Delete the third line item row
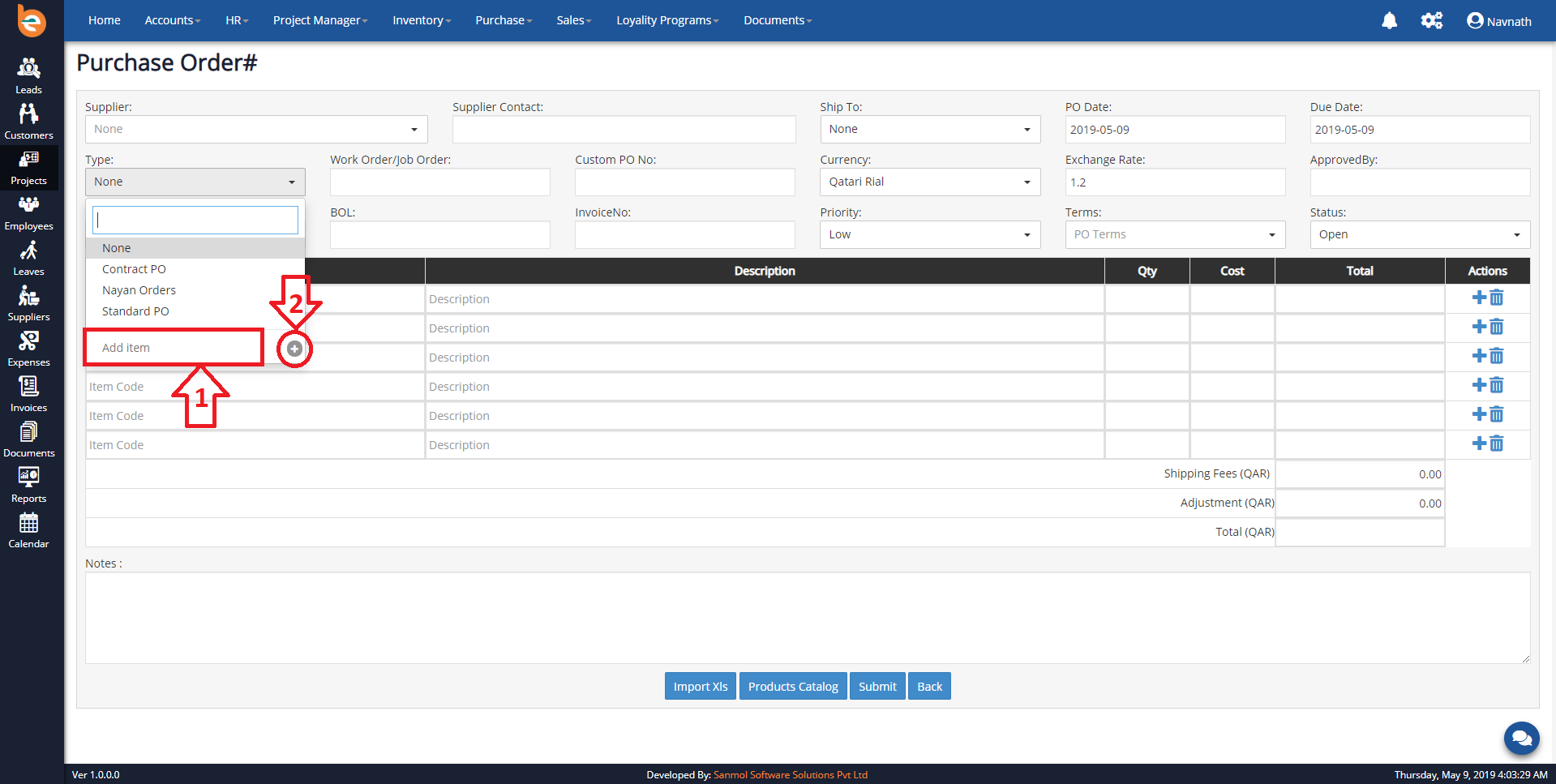The width and height of the screenshot is (1556, 784). (1497, 356)
